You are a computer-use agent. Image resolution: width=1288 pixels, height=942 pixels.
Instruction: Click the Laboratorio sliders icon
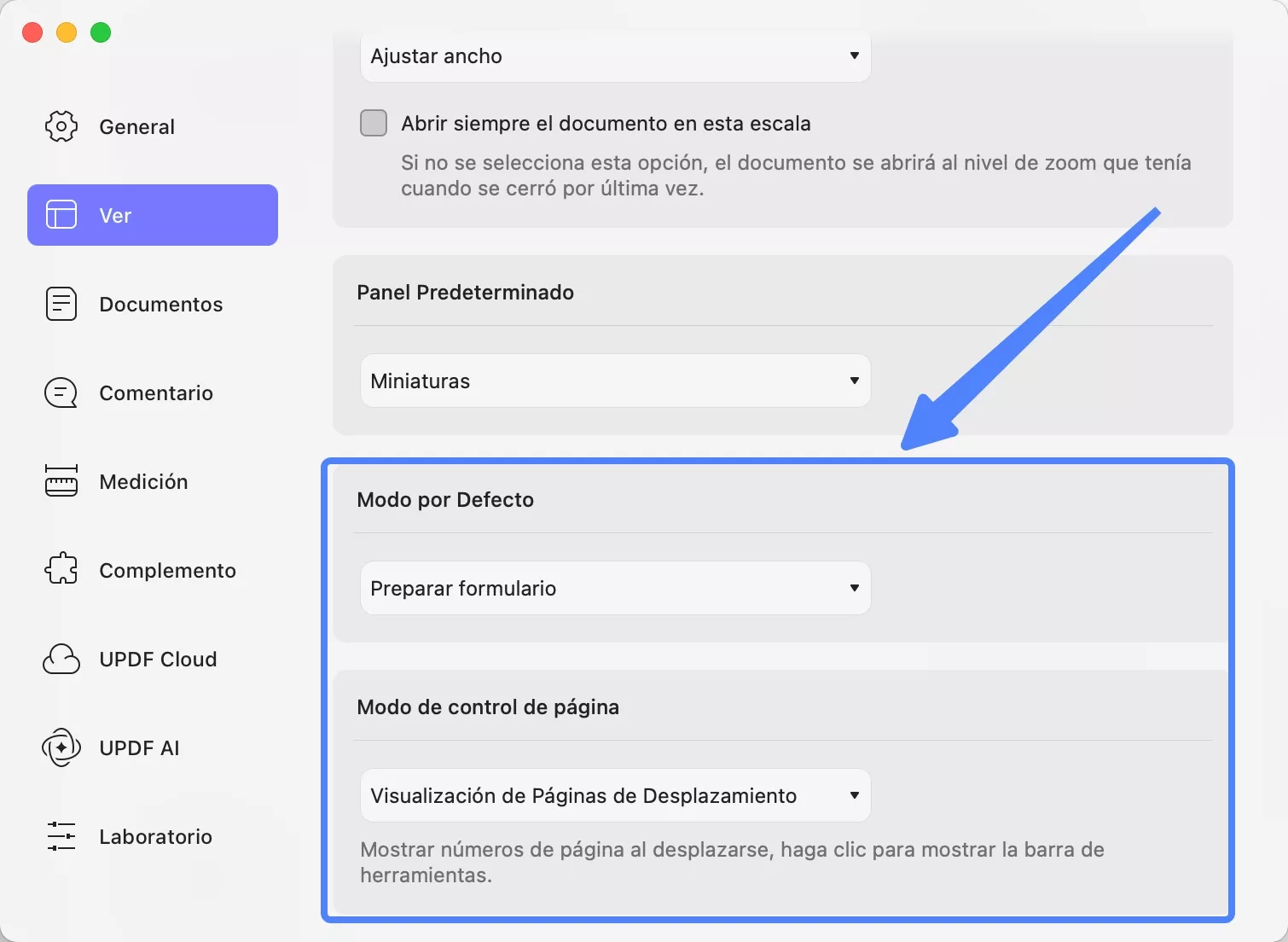(x=61, y=836)
